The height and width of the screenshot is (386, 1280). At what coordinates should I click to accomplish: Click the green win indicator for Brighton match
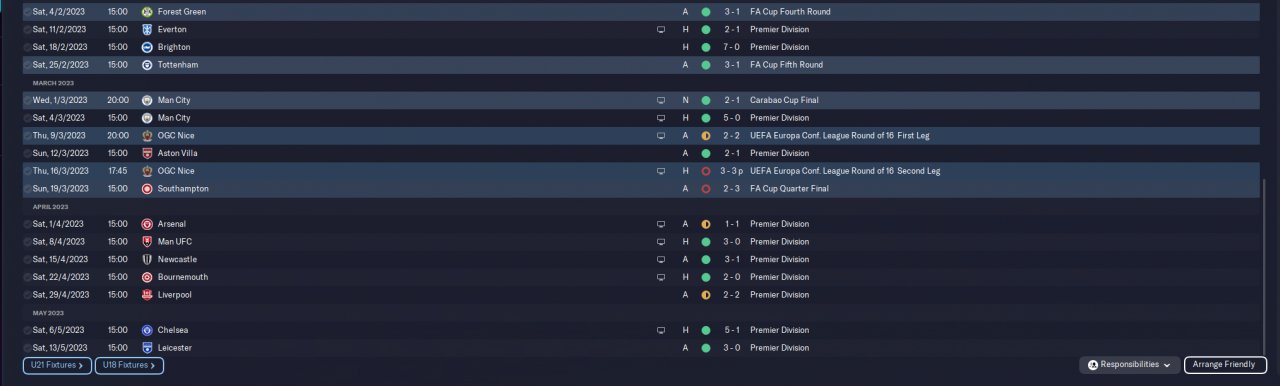[x=706, y=47]
